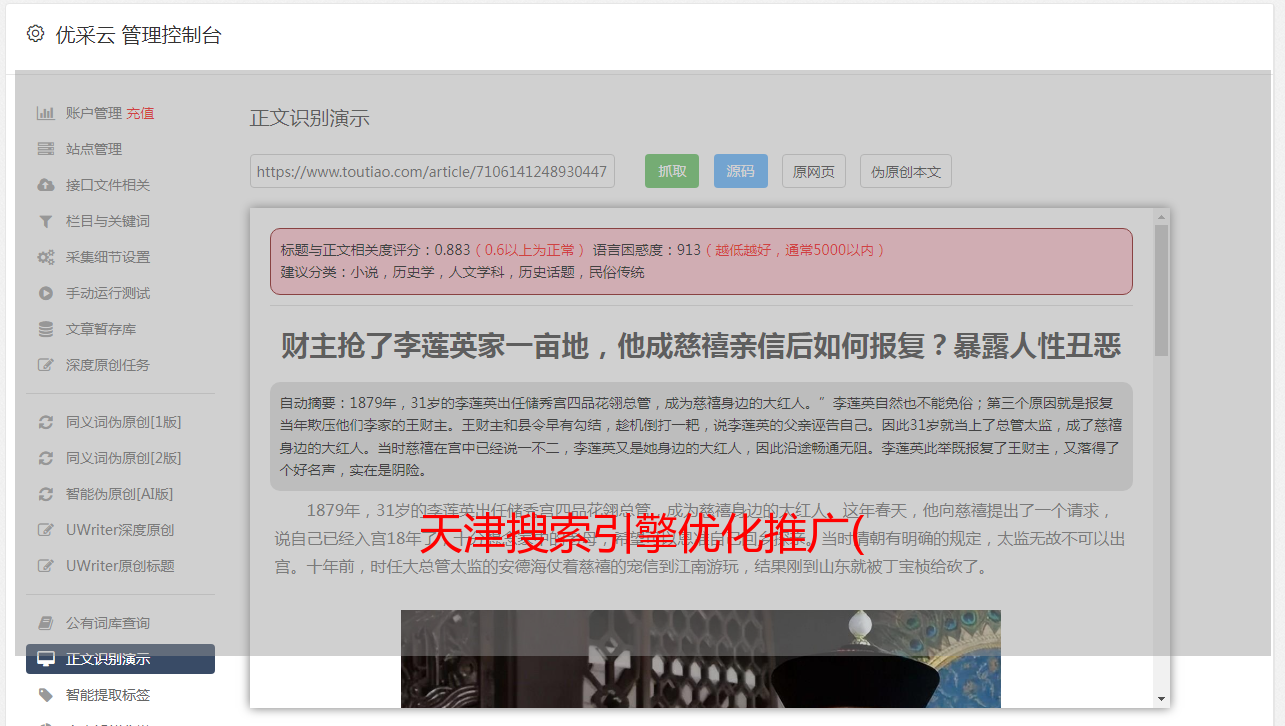The height and width of the screenshot is (726, 1285).
Task: Click the tag icon for 智能提取标签
Action: pos(45,695)
